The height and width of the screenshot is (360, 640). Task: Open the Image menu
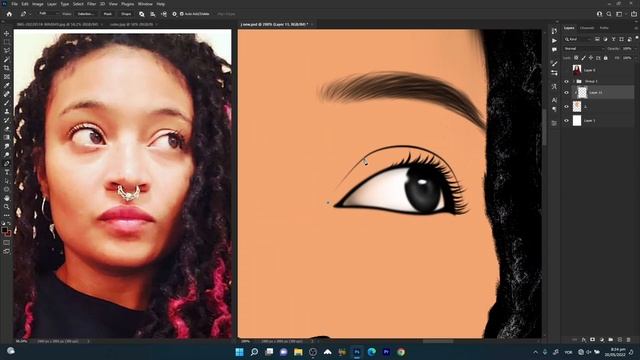(38, 4)
